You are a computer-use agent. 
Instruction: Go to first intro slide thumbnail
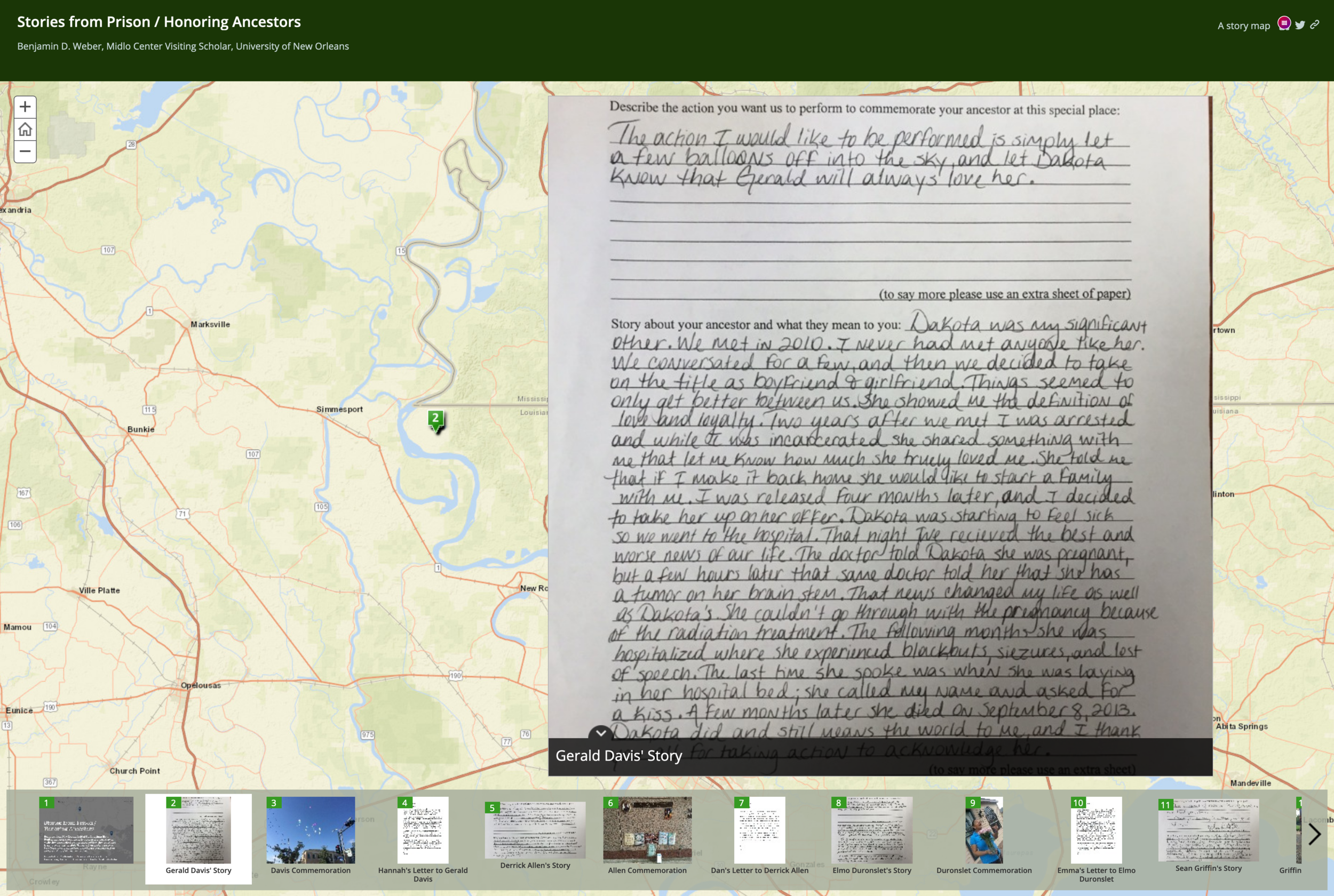[x=86, y=830]
